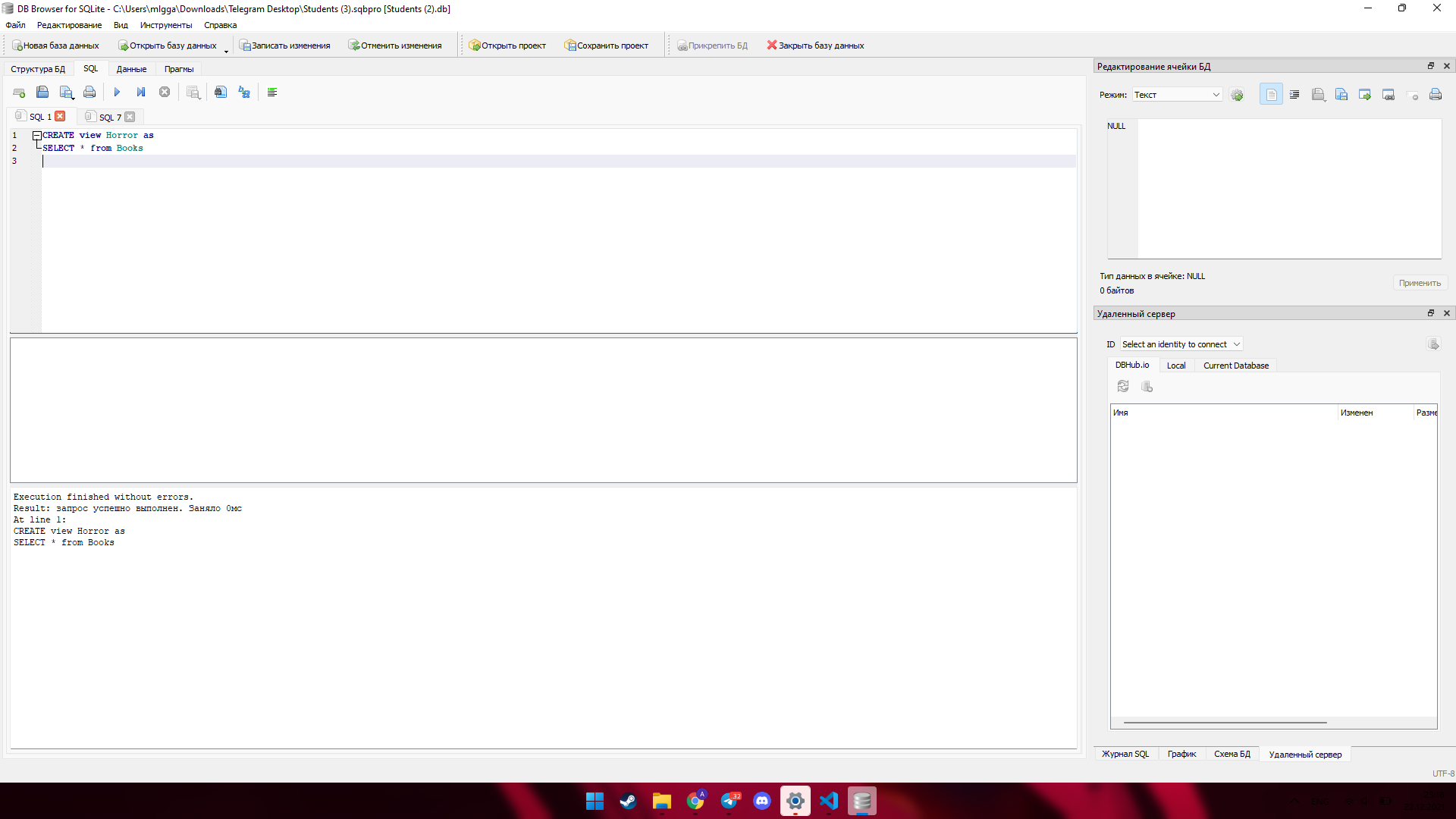The width and height of the screenshot is (1456, 819).
Task: Switch to the Current Database tab
Action: point(1236,366)
